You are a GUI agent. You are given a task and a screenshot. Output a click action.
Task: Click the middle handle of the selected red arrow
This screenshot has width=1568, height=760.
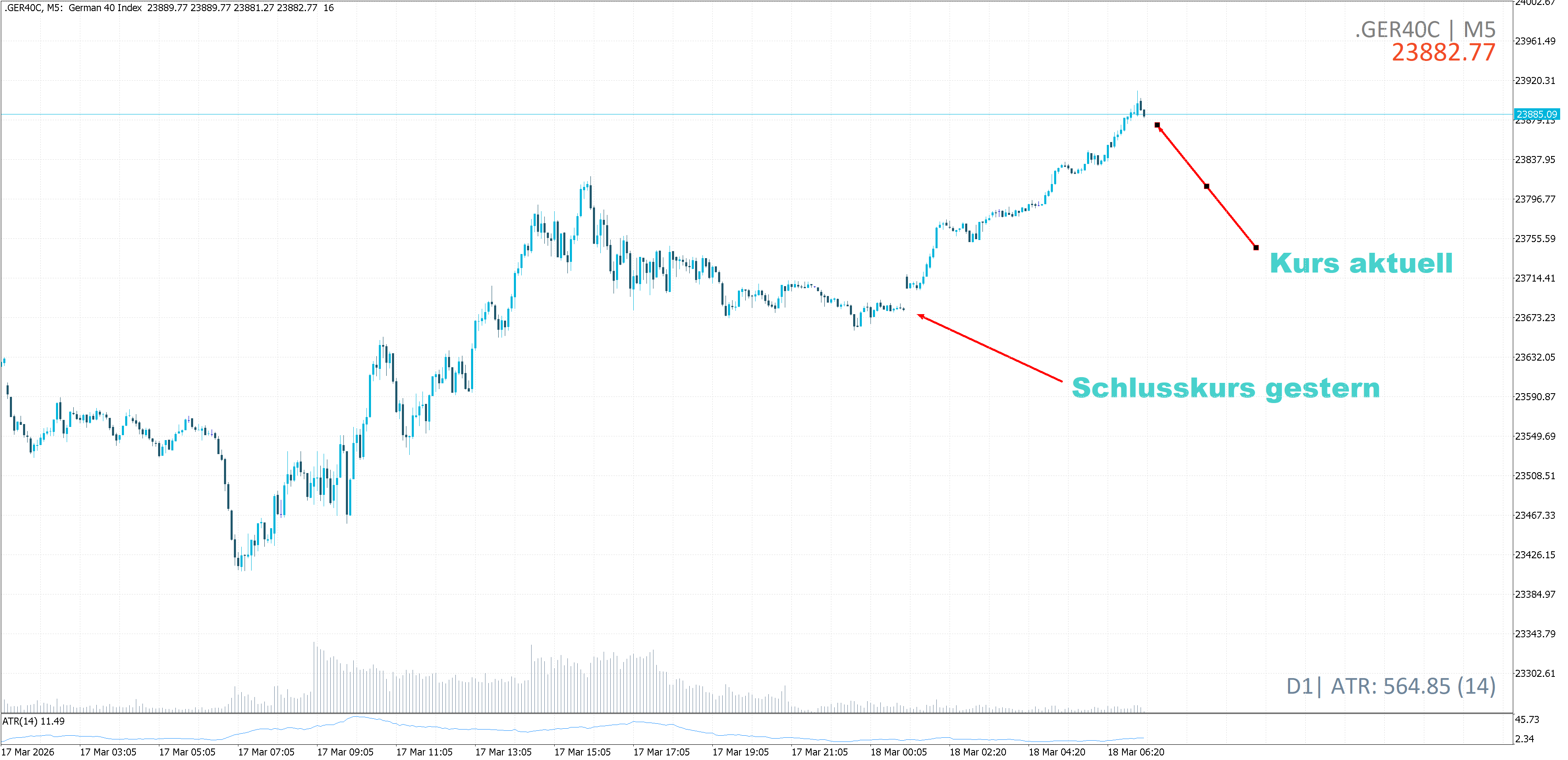click(x=1206, y=186)
